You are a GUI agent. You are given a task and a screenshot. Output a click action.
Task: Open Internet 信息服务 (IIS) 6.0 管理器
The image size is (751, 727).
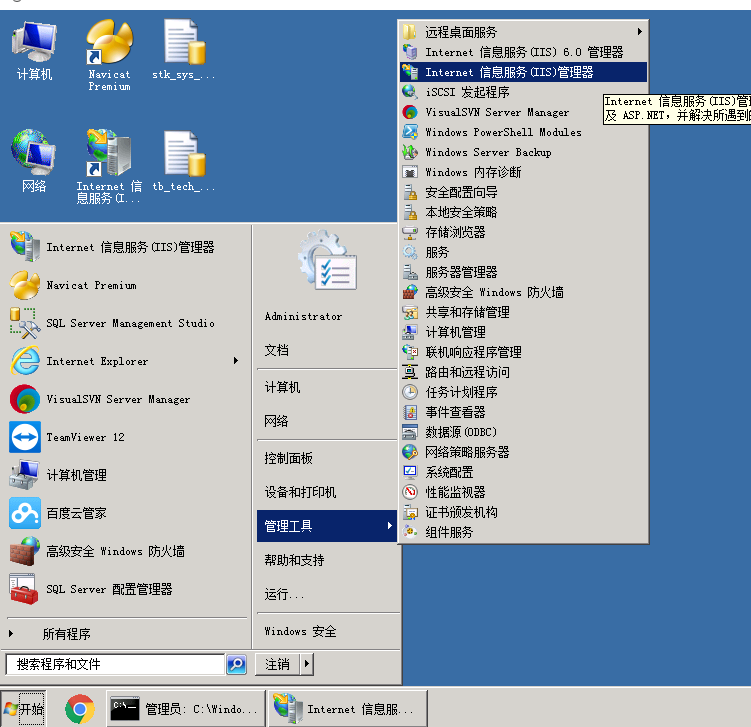523,52
